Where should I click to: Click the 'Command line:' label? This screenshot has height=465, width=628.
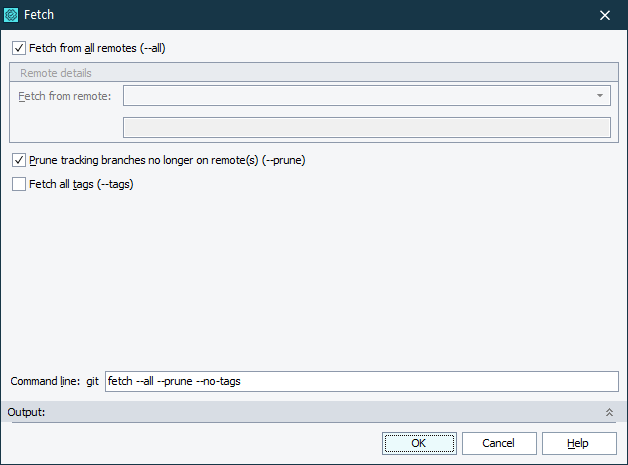(x=44, y=382)
